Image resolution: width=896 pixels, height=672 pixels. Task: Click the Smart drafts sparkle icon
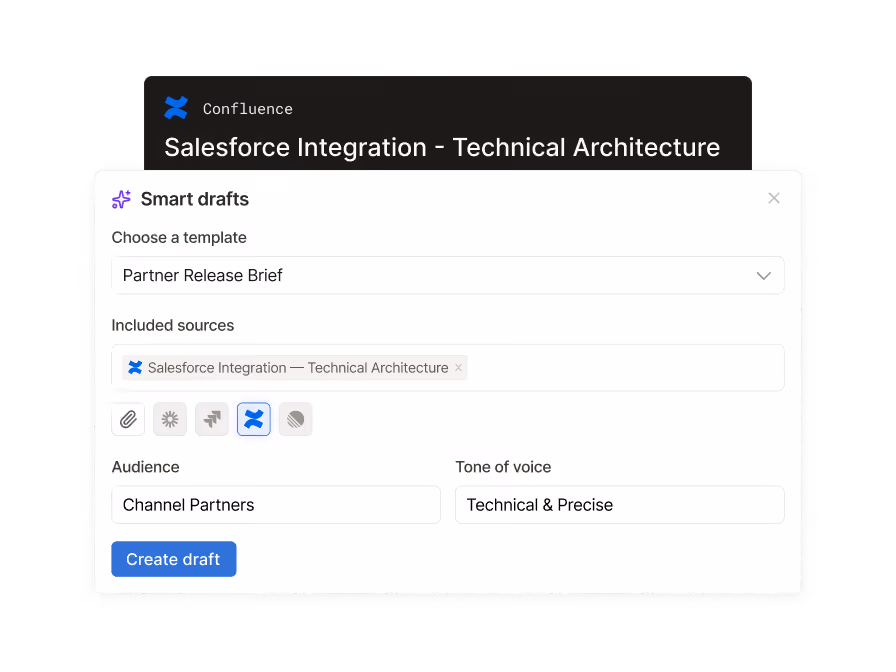pyautogui.click(x=121, y=199)
